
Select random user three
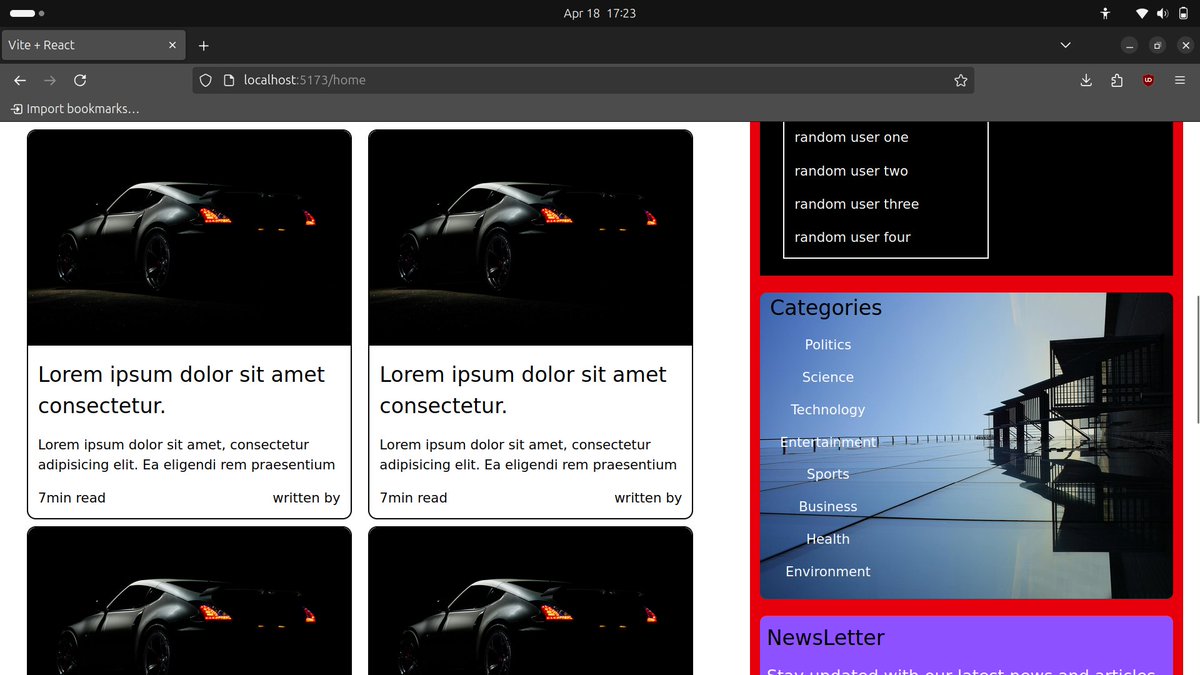tap(856, 204)
